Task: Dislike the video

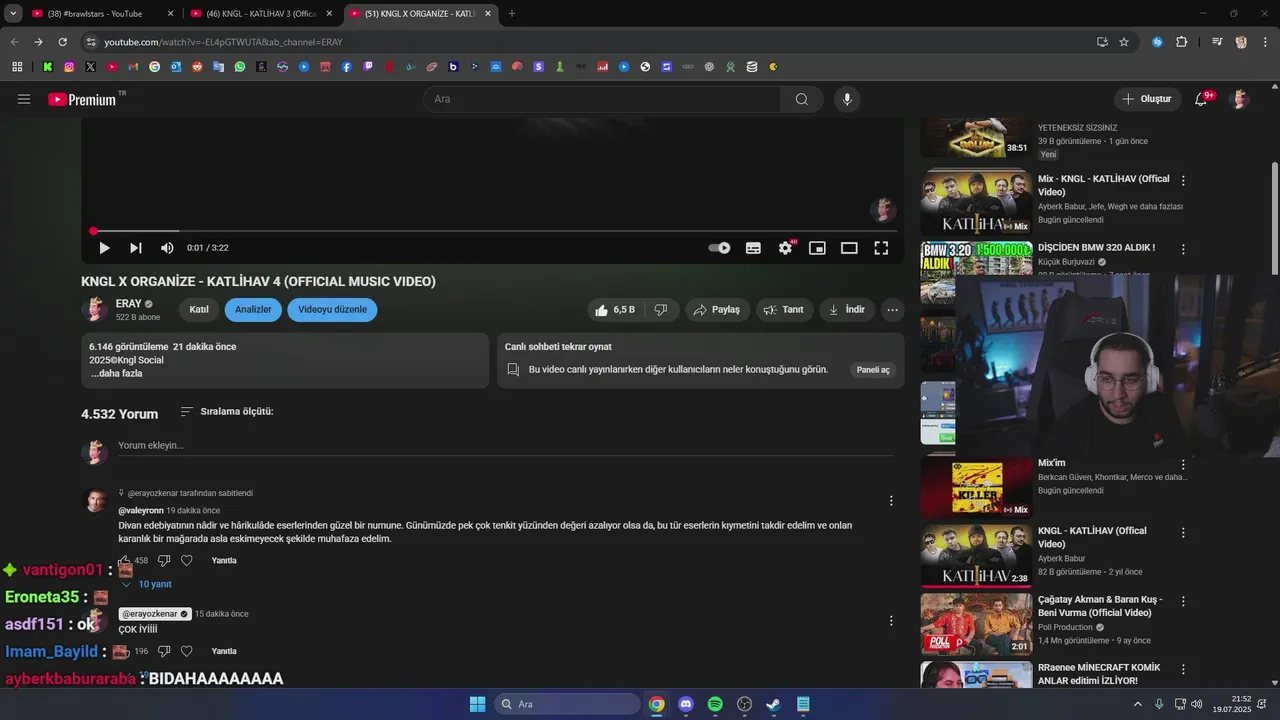Action: coord(661,310)
